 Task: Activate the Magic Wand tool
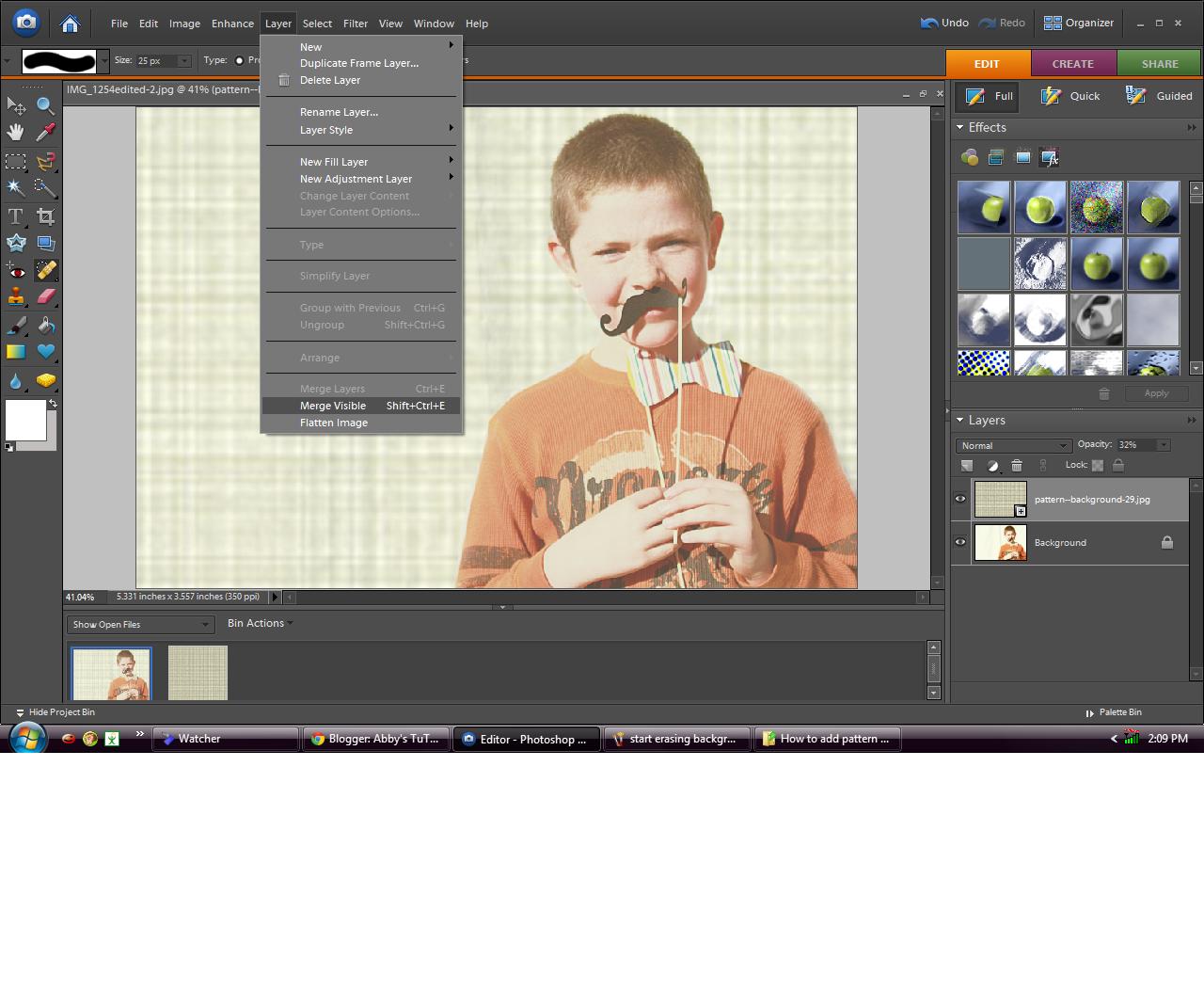coord(16,187)
